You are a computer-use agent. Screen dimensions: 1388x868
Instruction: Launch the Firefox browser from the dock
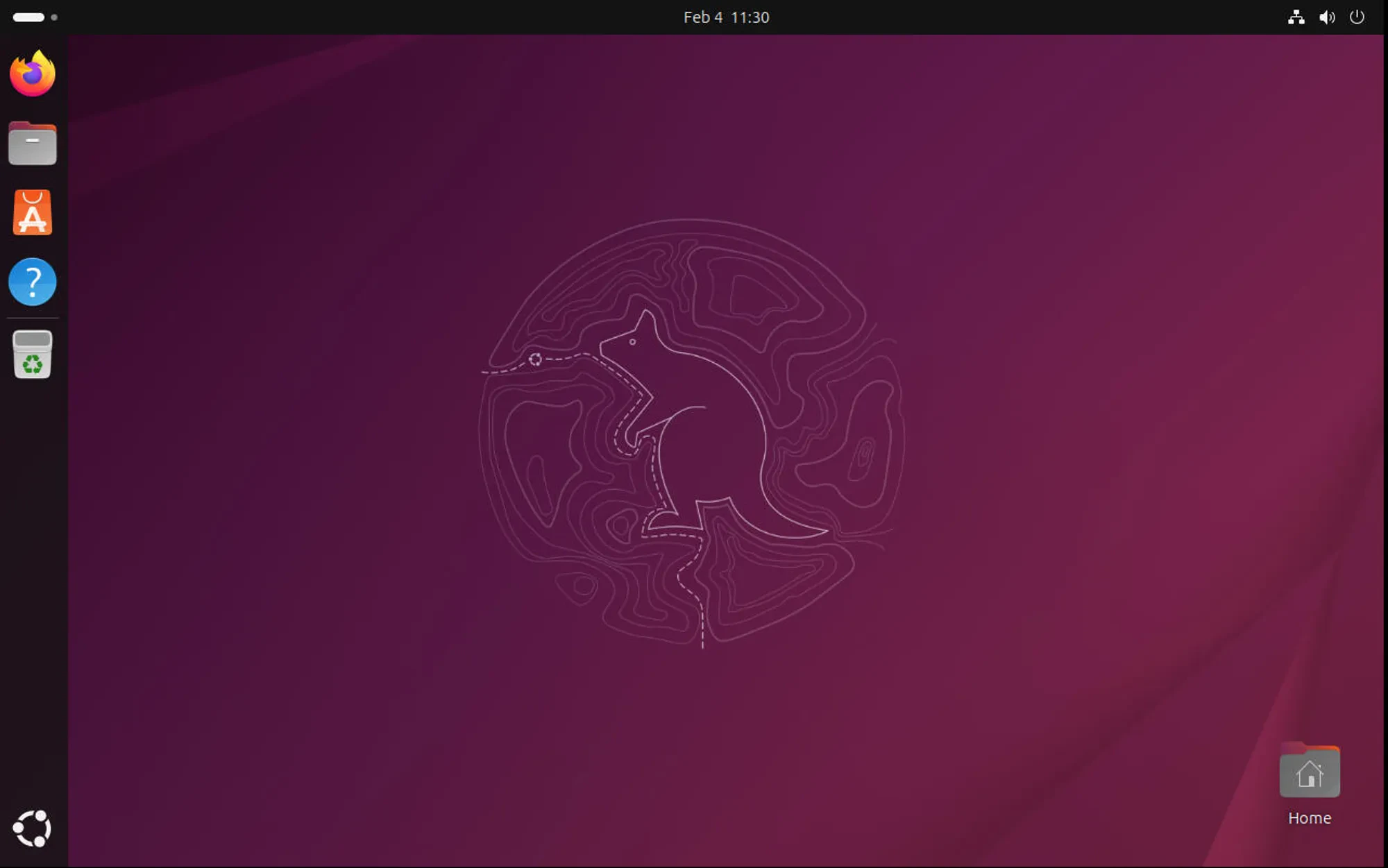[32, 74]
